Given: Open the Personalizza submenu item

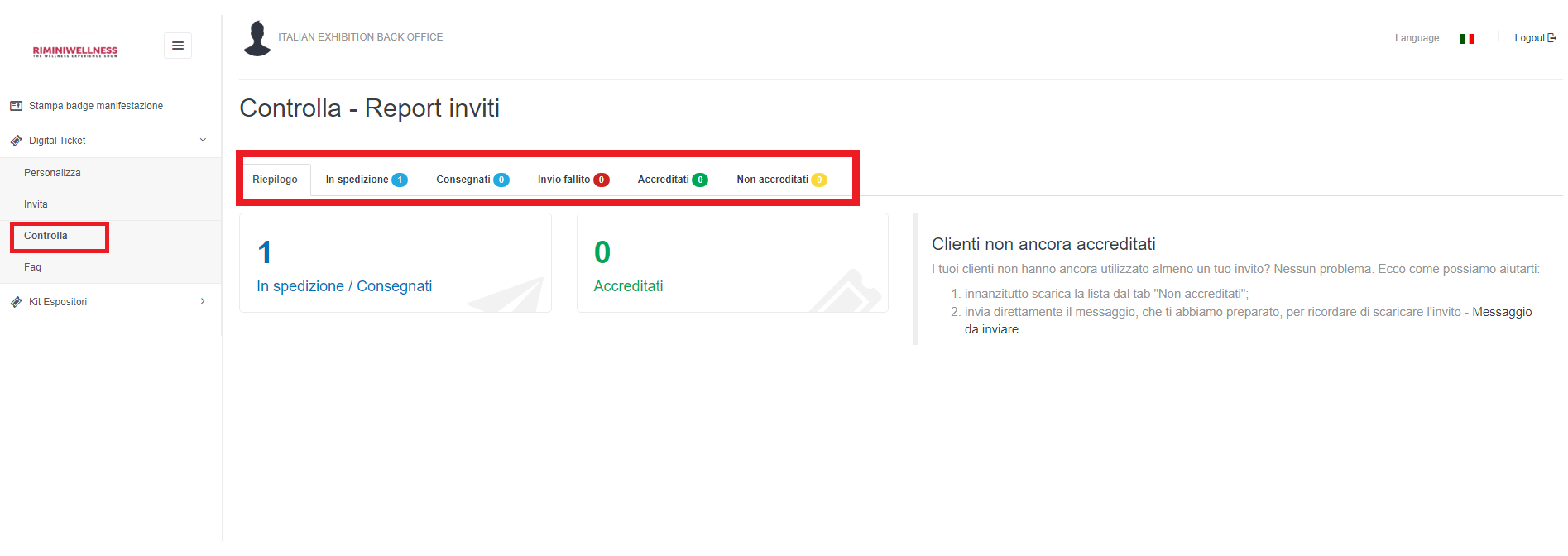Looking at the screenshot, I should point(52,173).
